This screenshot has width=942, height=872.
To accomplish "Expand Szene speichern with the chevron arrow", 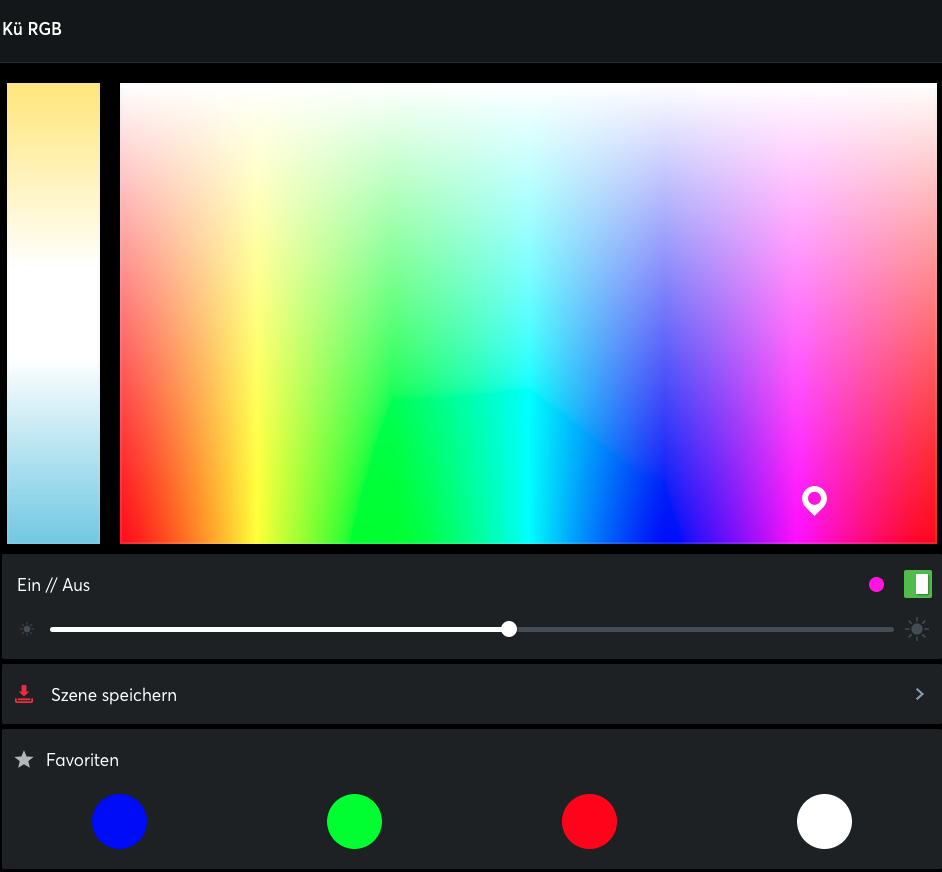I will [x=919, y=694].
